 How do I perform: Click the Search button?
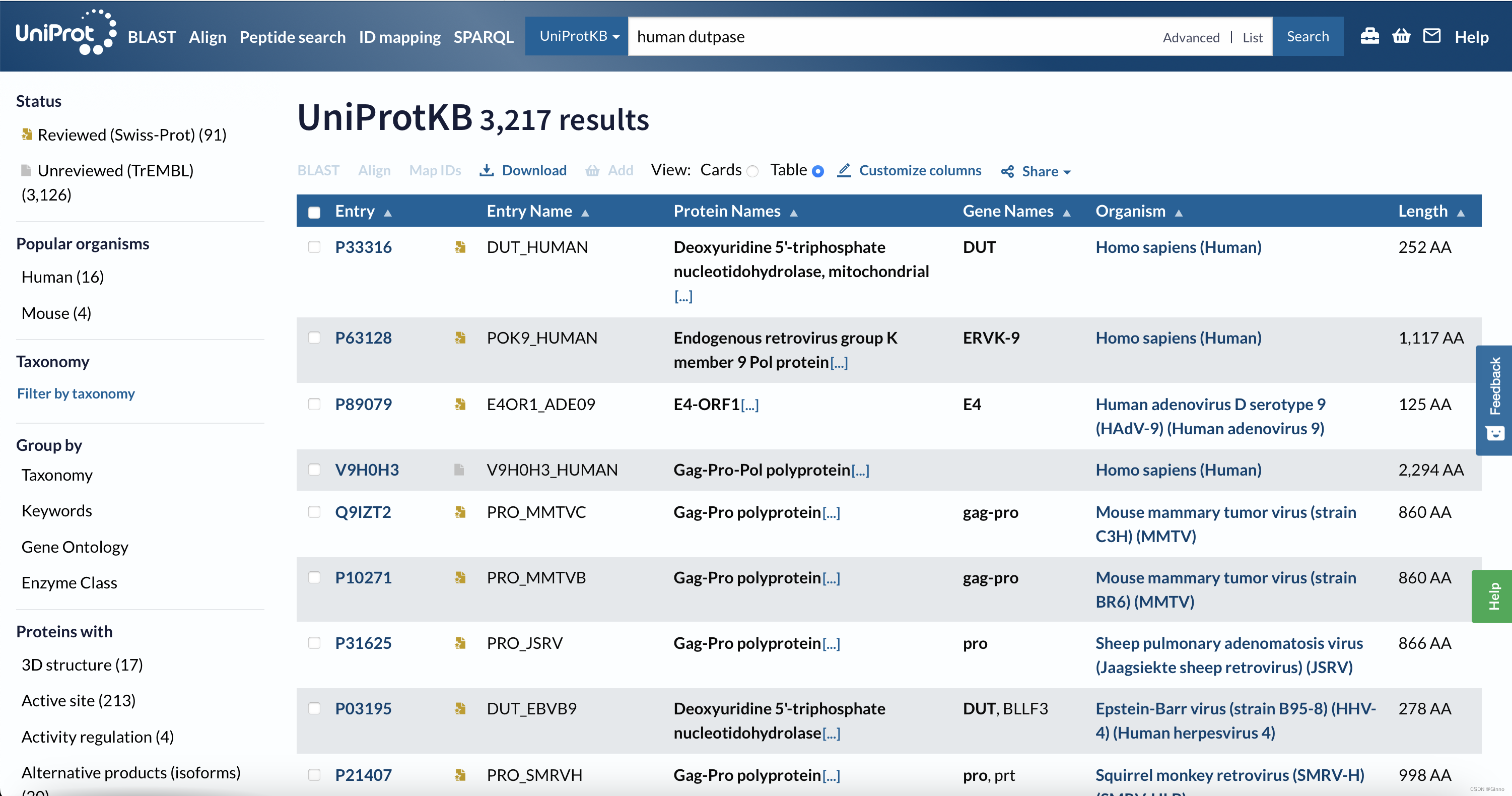coord(1308,36)
